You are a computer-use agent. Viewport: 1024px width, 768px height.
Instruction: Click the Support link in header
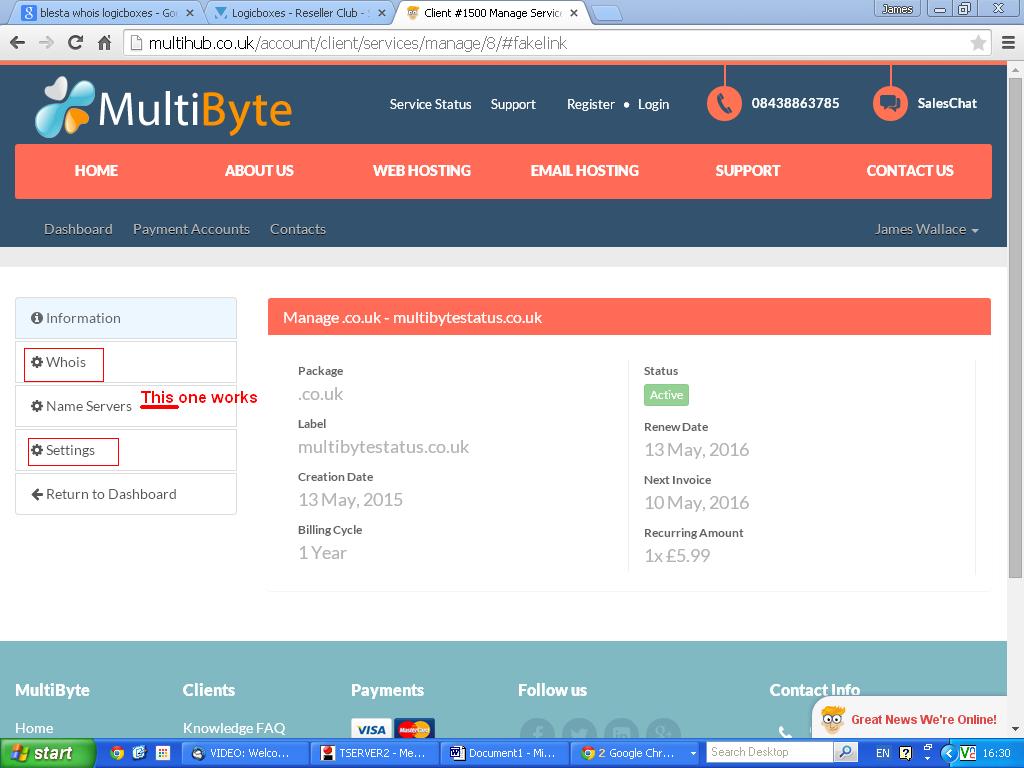point(513,104)
